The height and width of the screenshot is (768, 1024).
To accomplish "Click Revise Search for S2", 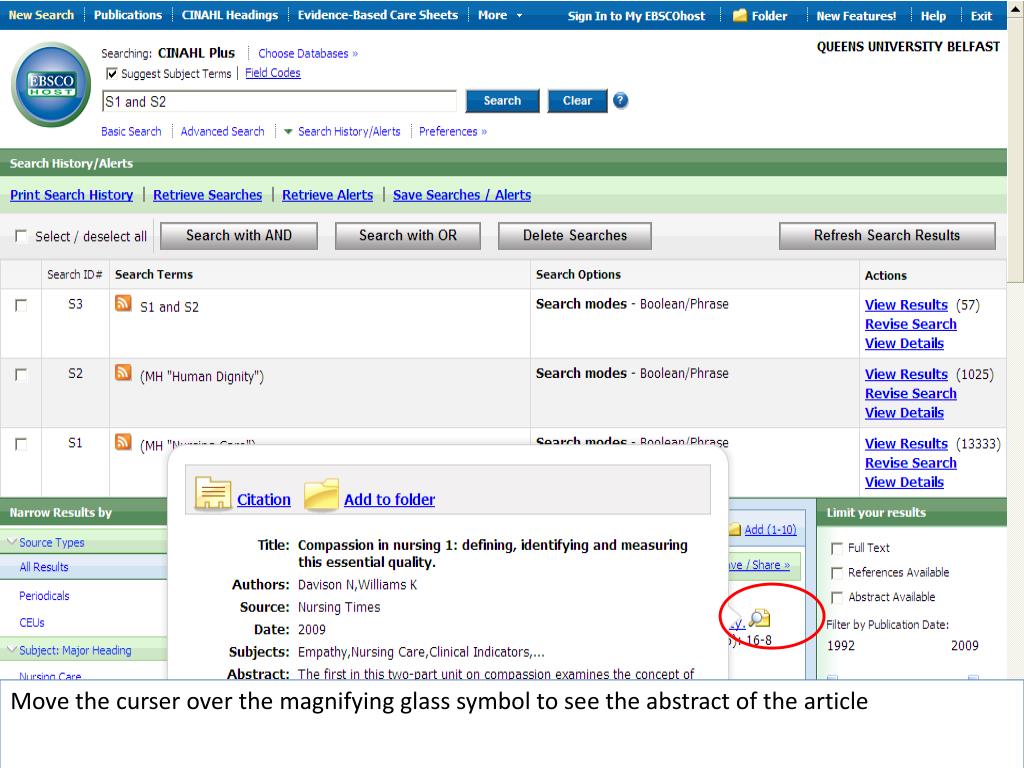I will click(910, 393).
